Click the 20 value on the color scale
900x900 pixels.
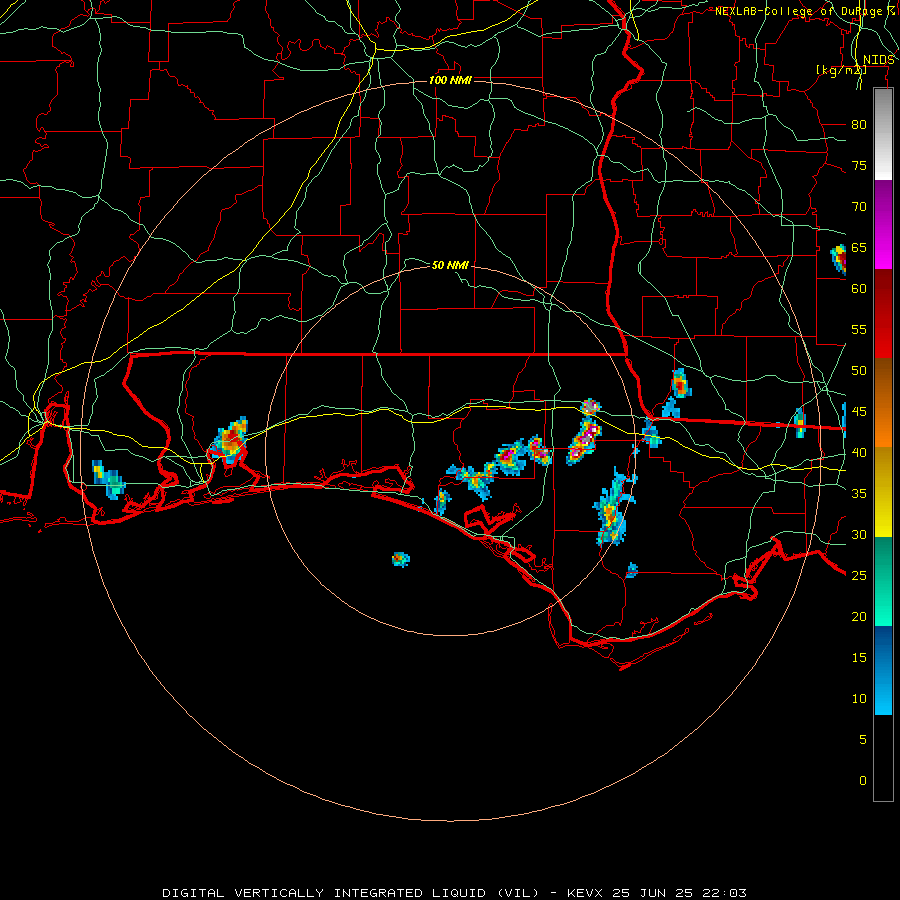[859, 617]
